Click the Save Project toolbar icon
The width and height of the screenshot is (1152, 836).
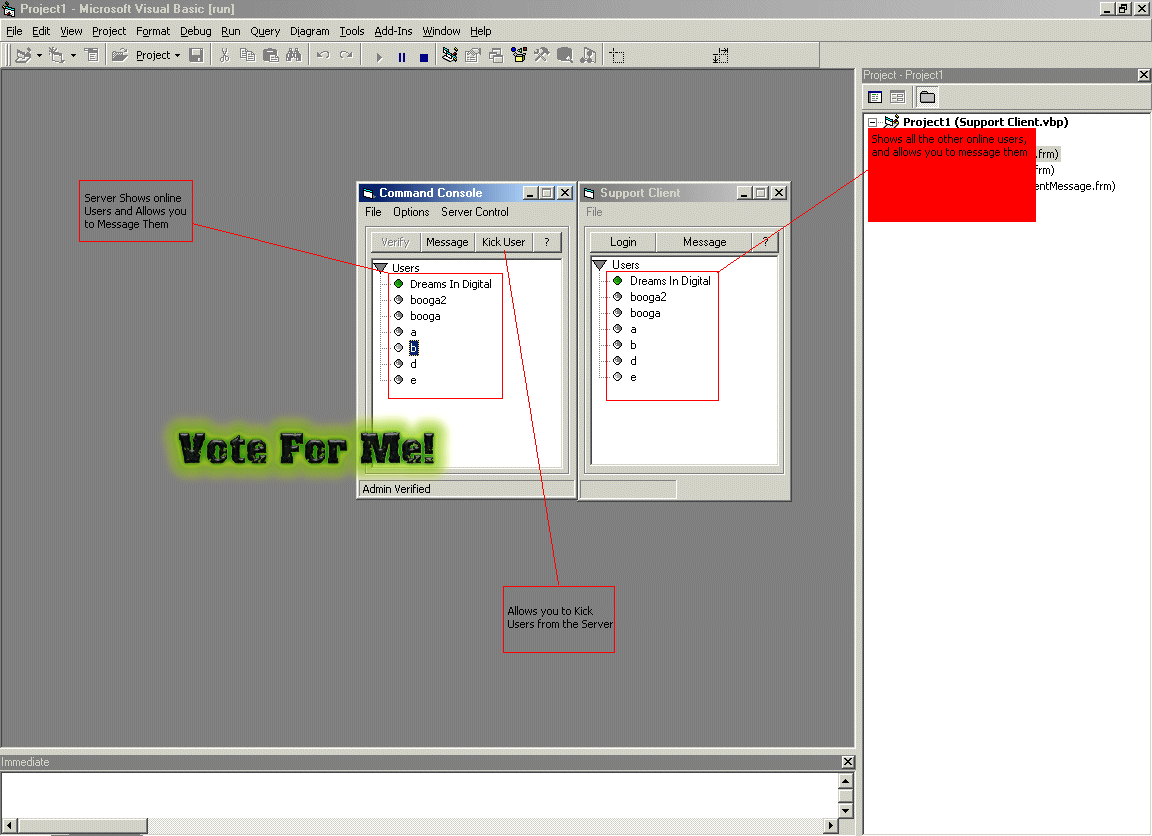[x=197, y=56]
